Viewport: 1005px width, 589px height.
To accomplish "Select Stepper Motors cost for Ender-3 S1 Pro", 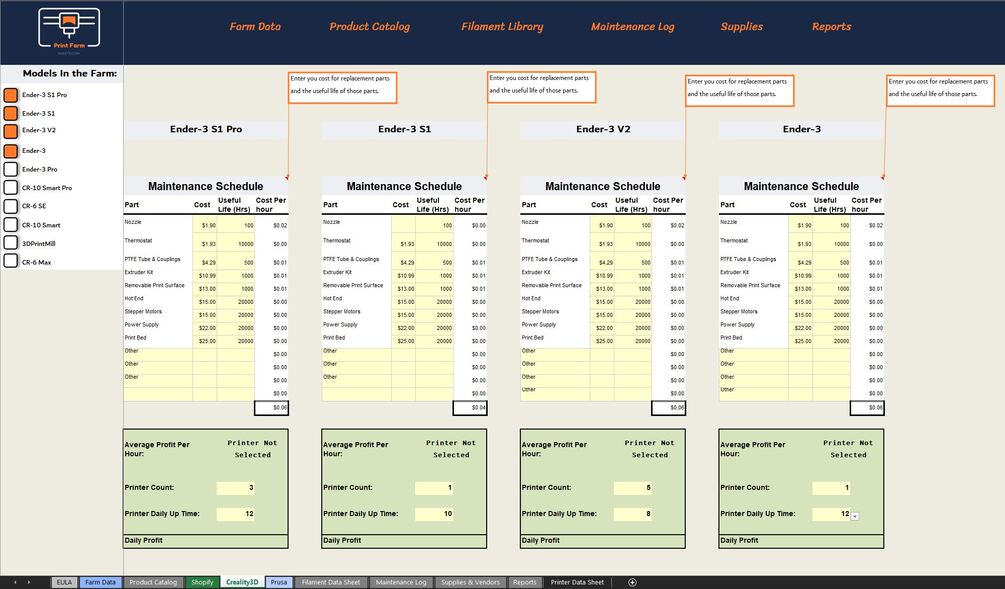I will coord(205,315).
